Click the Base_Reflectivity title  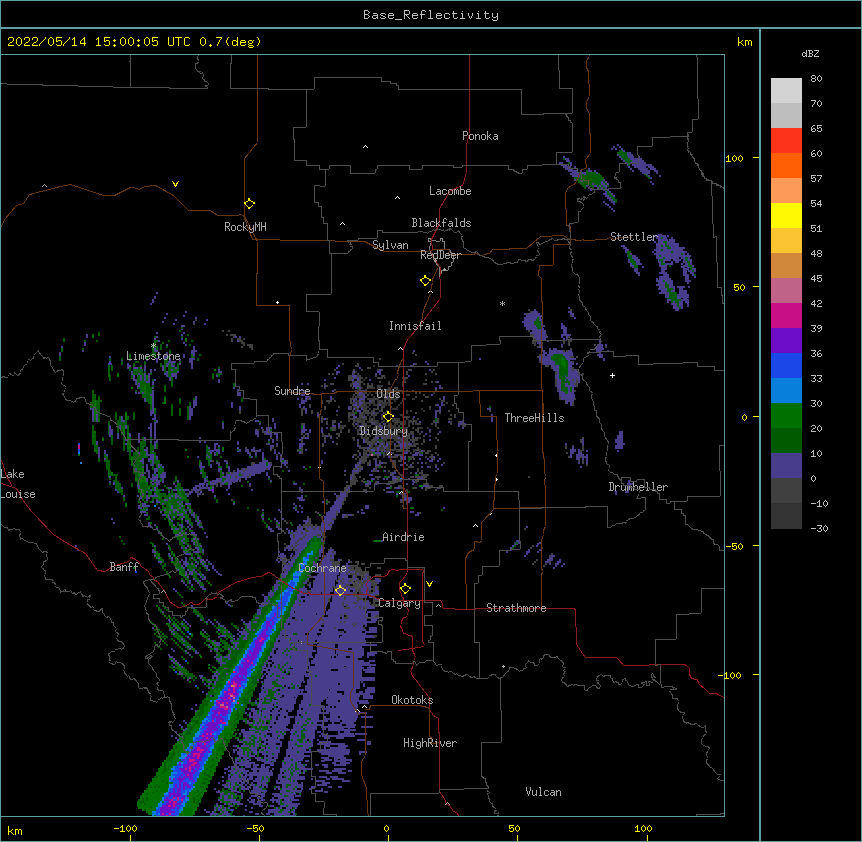431,15
